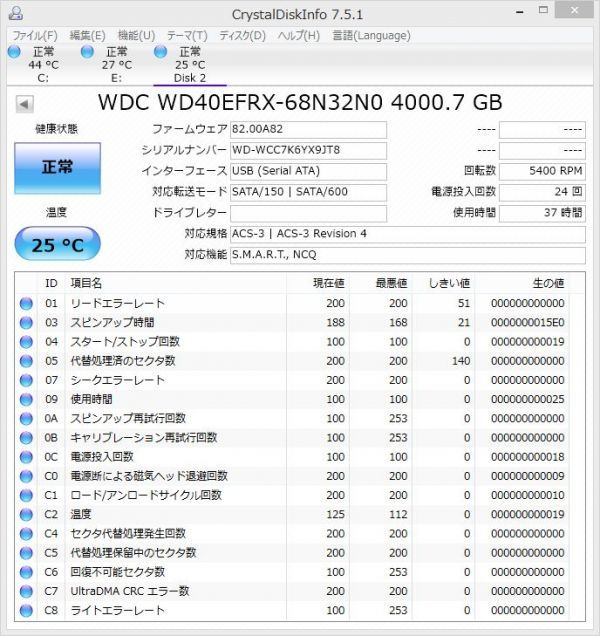Click status icon for 09 使用時間
The height and width of the screenshot is (636, 600).
pos(26,400)
